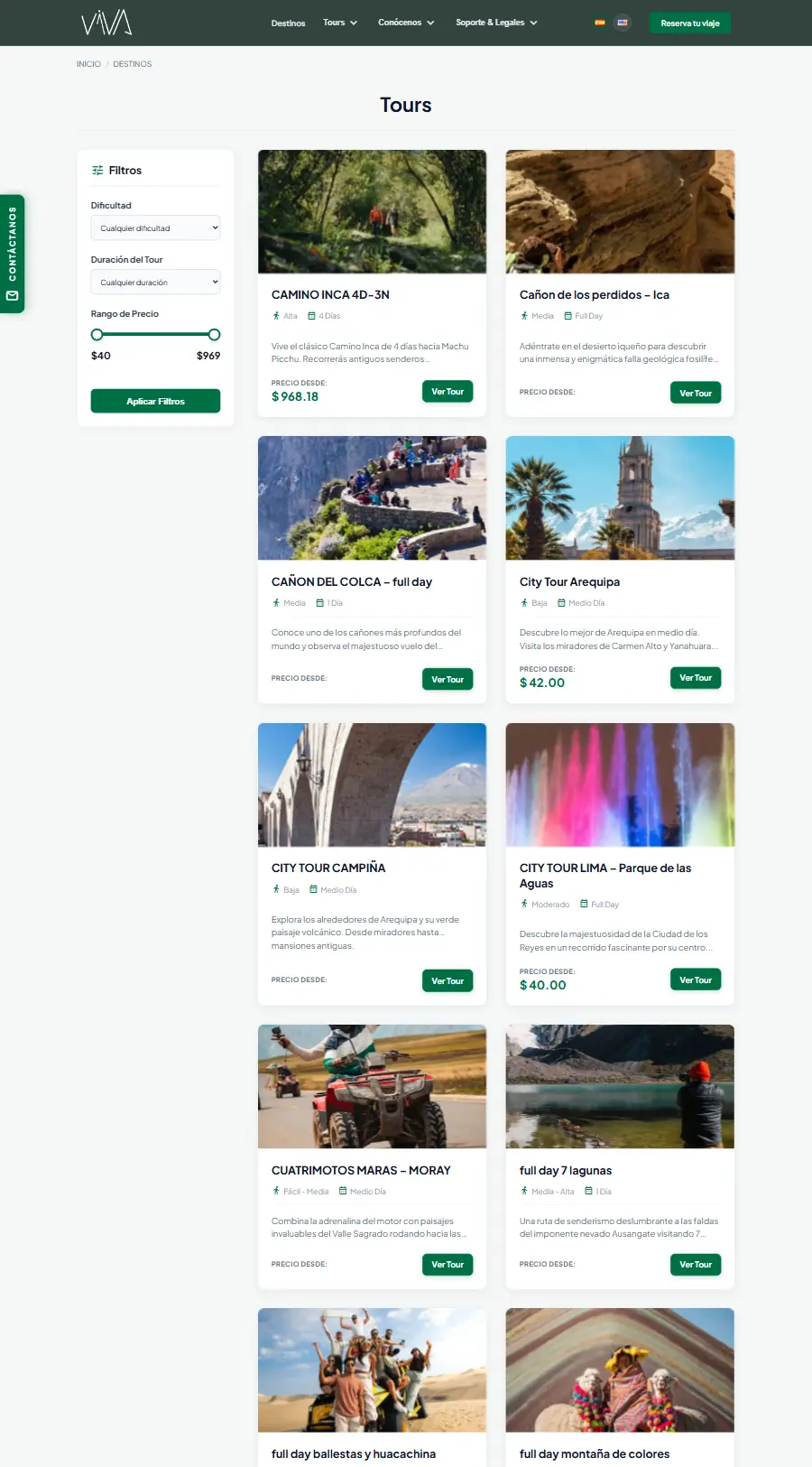Open the Duración del Tour dropdown
The width and height of the screenshot is (812, 1467).
point(155,283)
